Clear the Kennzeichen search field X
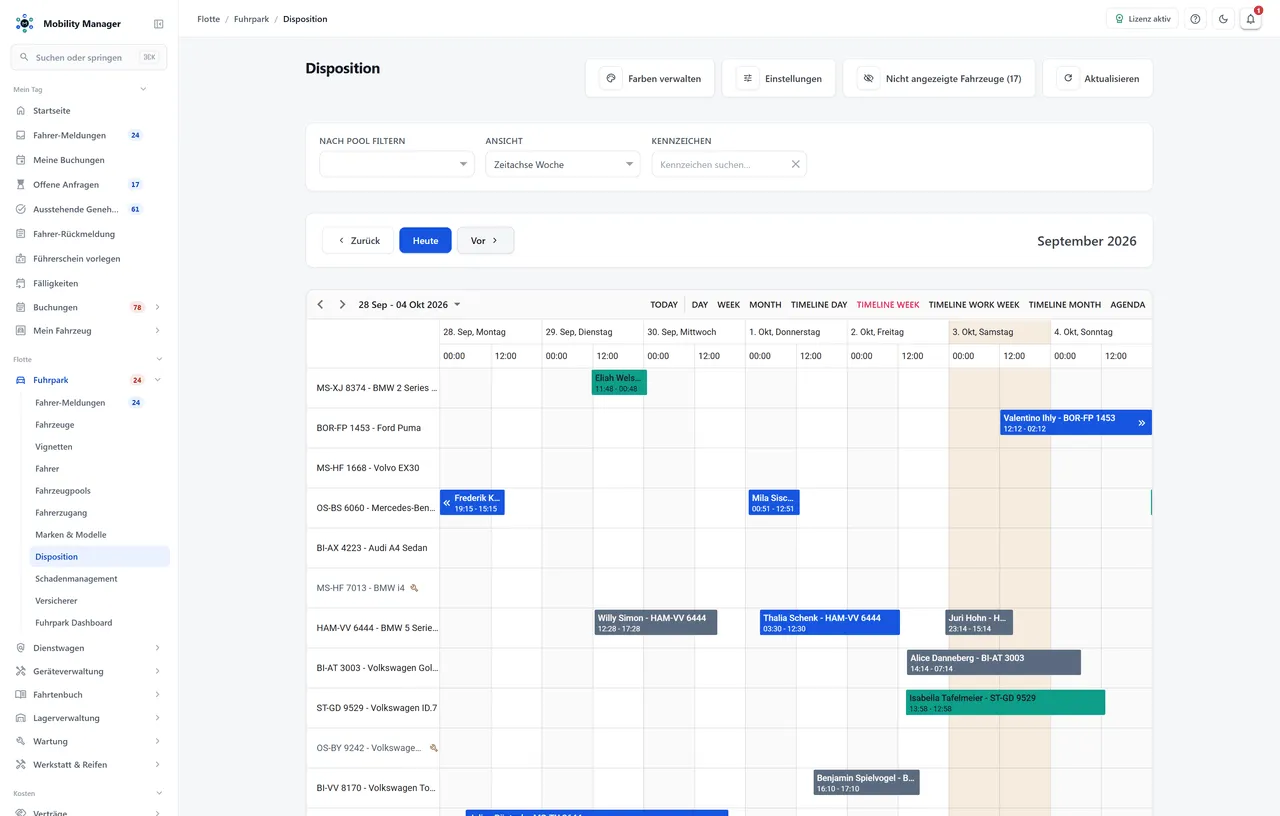1280x816 pixels. [x=796, y=164]
